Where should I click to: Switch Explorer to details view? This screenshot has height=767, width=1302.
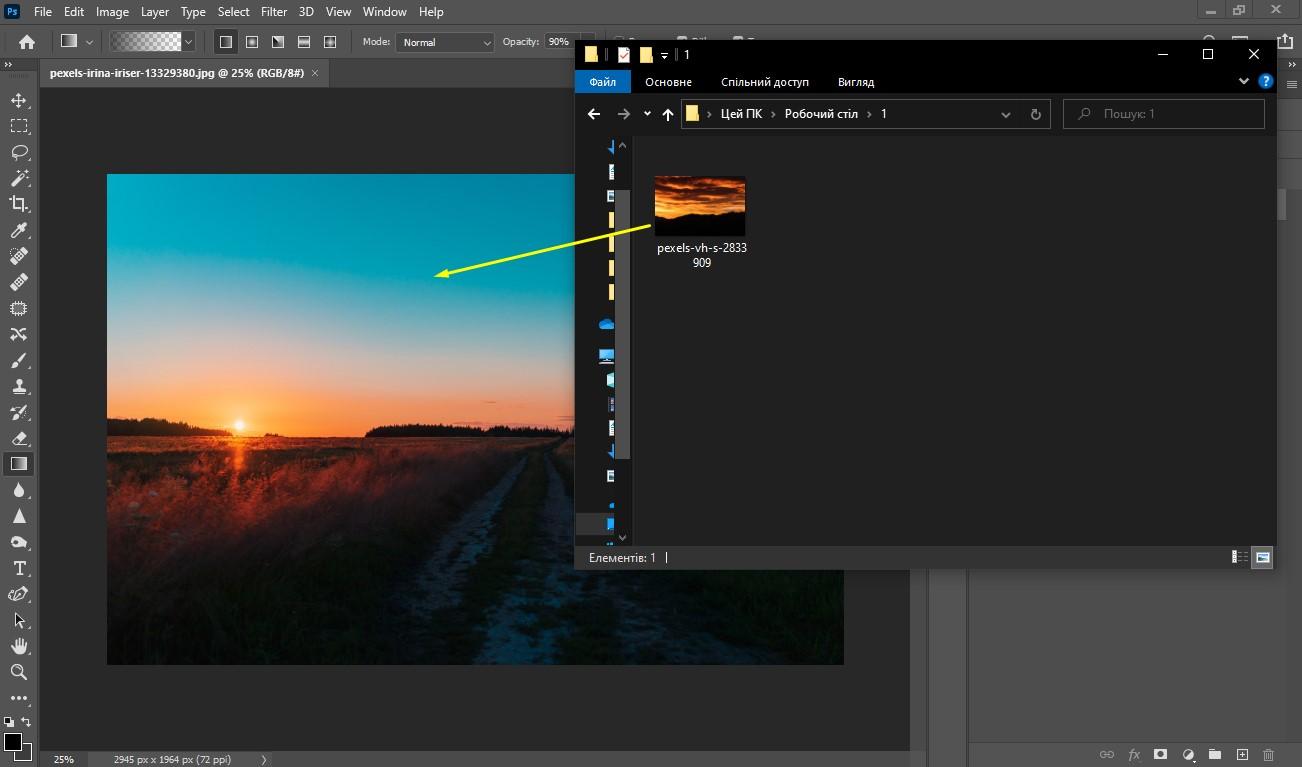point(1240,557)
